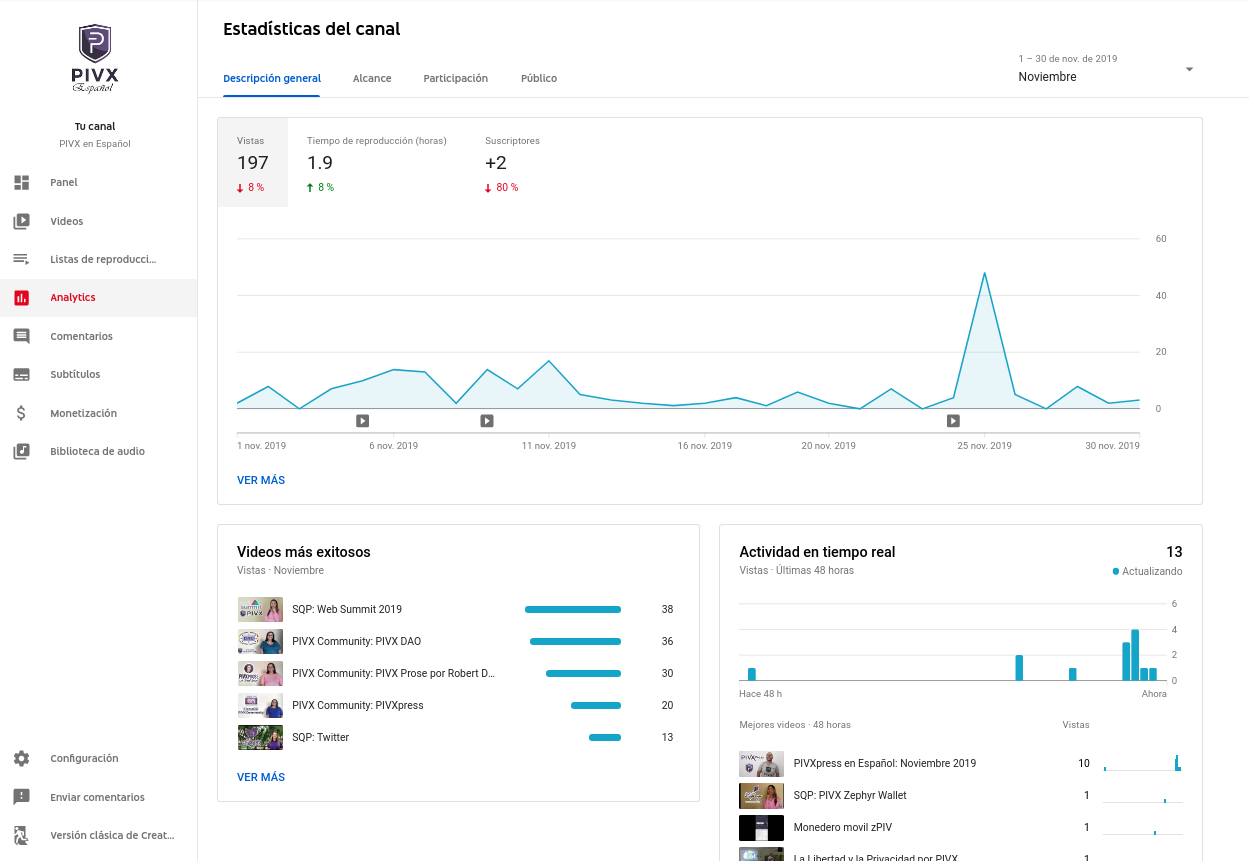Viewport: 1249px width, 861px height.
Task: Select the Vistas metric card
Action: click(x=253, y=163)
